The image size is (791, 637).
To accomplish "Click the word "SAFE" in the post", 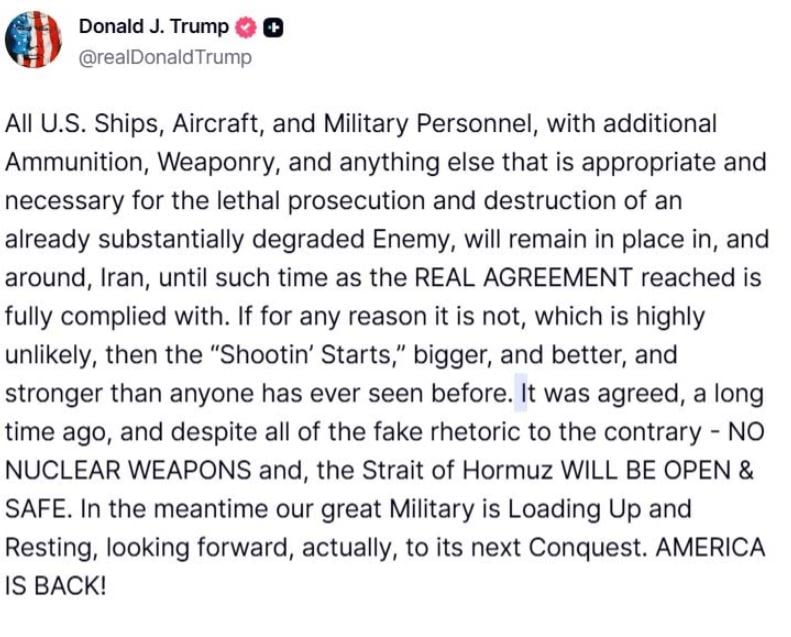I will click(x=35, y=509).
